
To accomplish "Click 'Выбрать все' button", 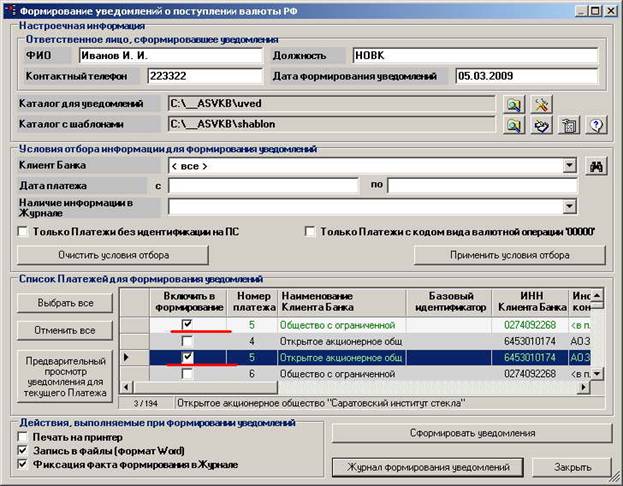I will tap(66, 302).
